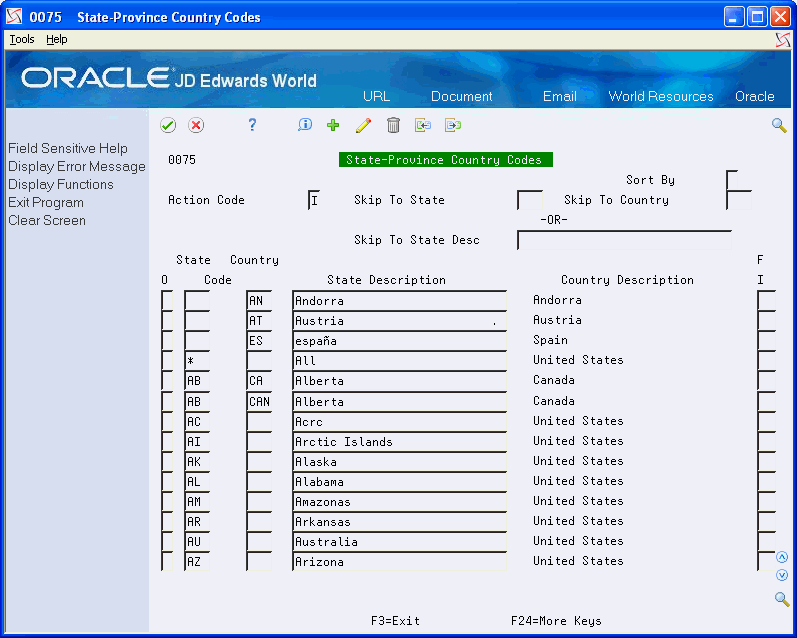Click the AN country code field

coord(259,300)
